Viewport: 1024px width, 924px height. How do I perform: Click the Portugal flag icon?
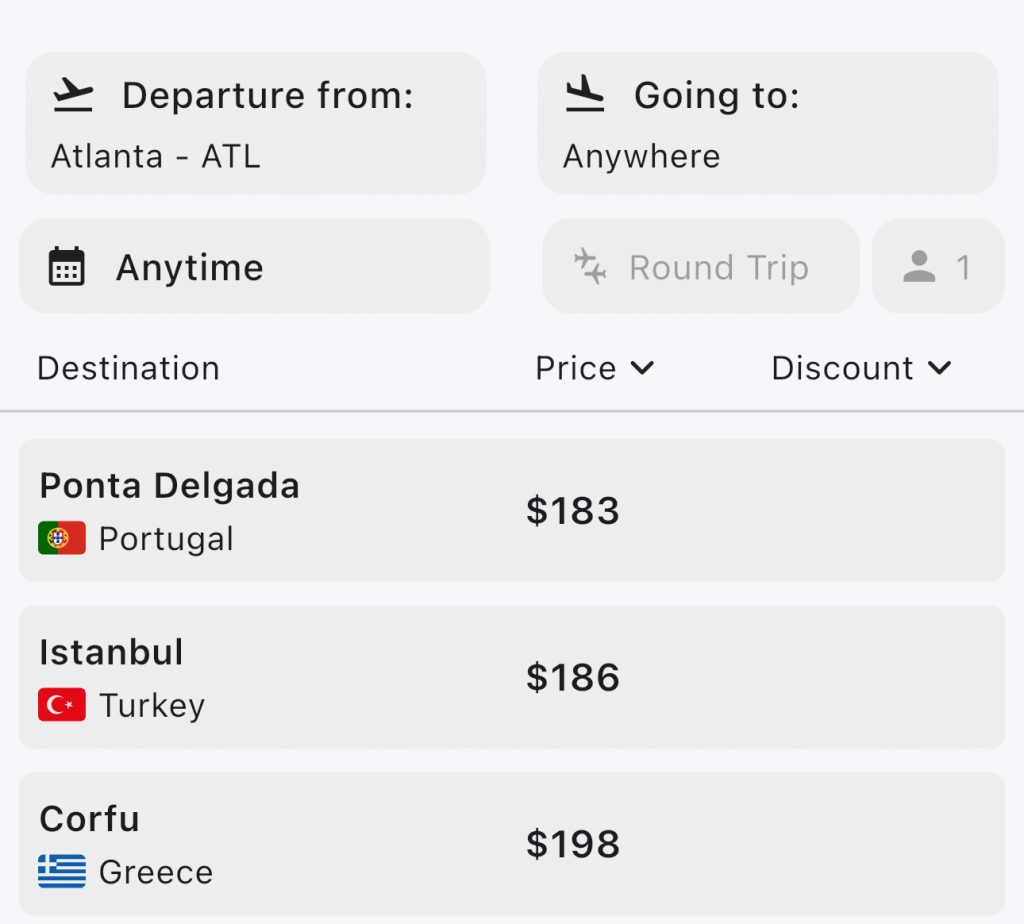(62, 539)
